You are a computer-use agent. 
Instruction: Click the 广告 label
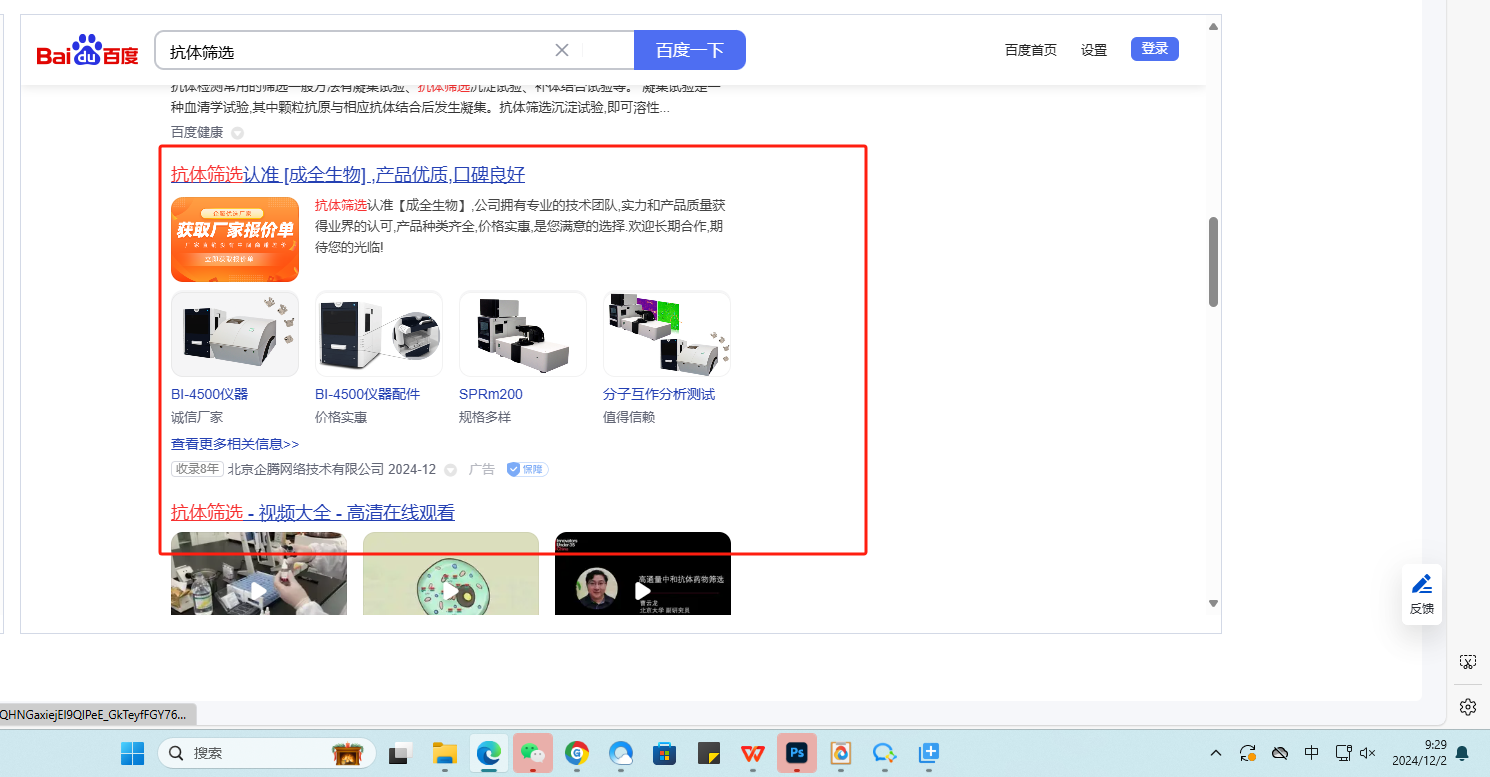[x=482, y=469]
